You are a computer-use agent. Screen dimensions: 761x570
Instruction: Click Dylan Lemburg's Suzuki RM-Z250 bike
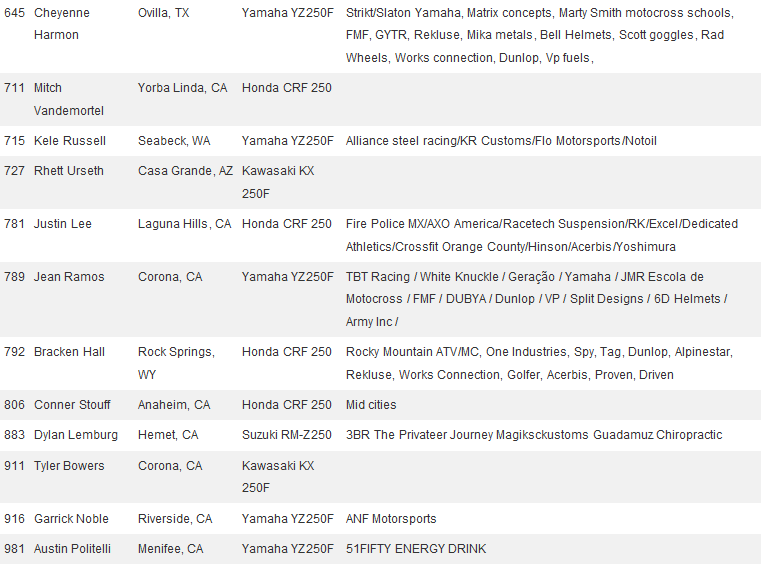pyautogui.click(x=287, y=435)
